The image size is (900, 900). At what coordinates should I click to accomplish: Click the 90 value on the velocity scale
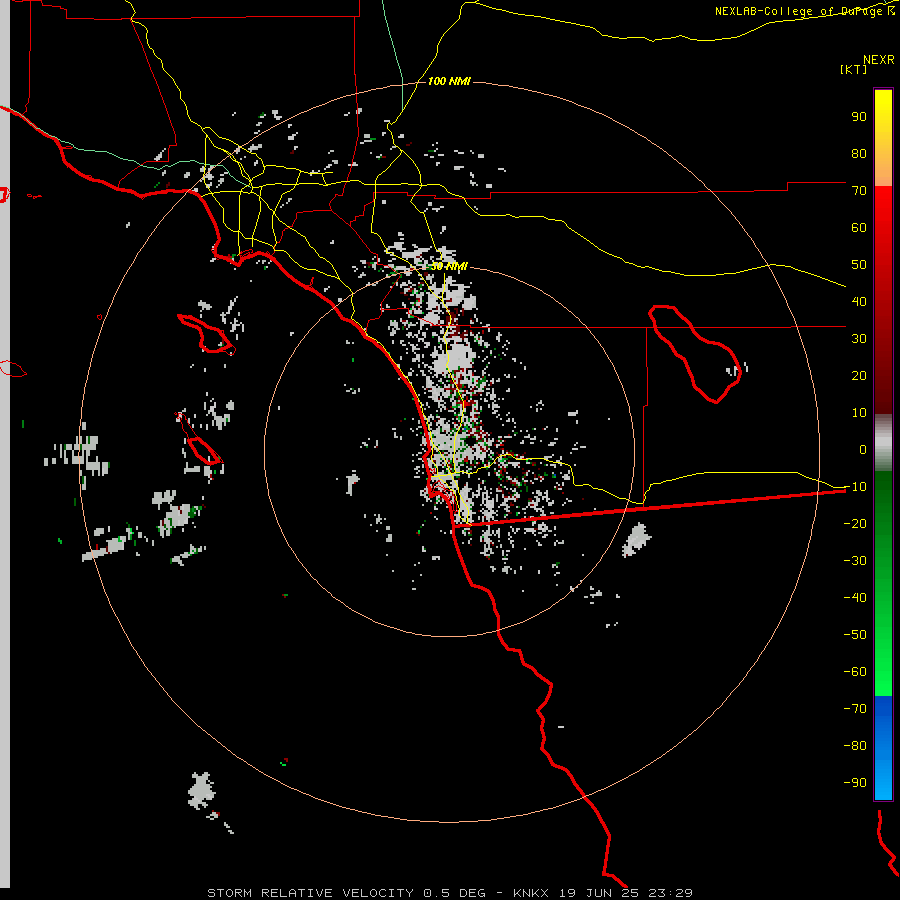tap(859, 117)
